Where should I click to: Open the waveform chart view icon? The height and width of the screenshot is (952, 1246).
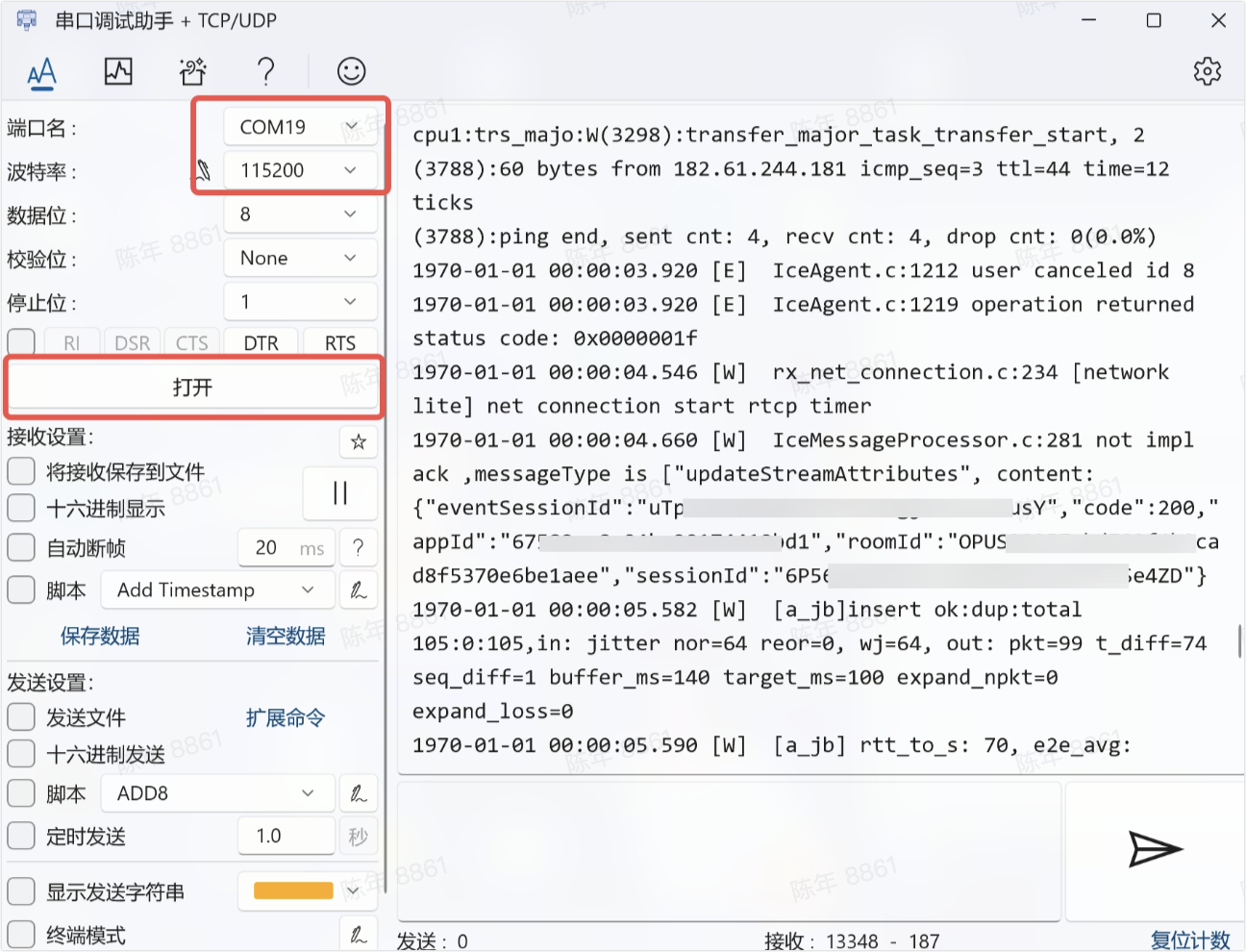pyautogui.click(x=118, y=71)
